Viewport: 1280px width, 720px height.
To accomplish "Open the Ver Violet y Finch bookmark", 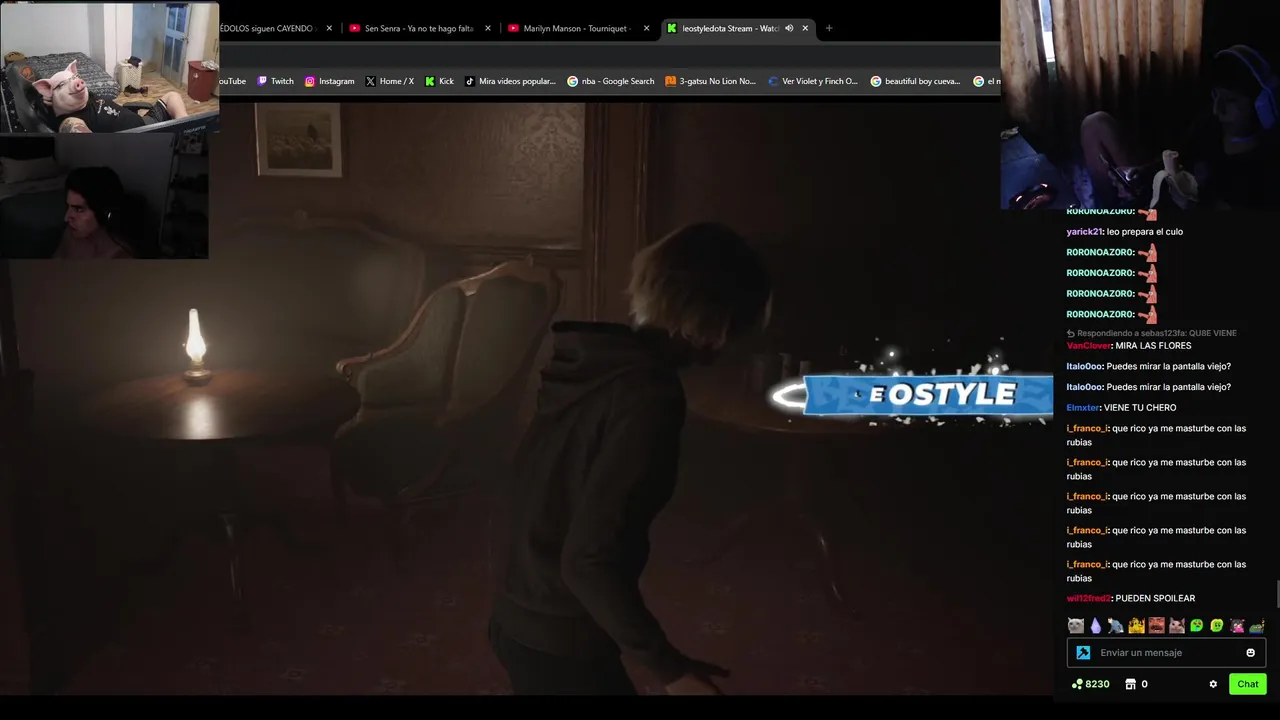I will click(x=813, y=81).
